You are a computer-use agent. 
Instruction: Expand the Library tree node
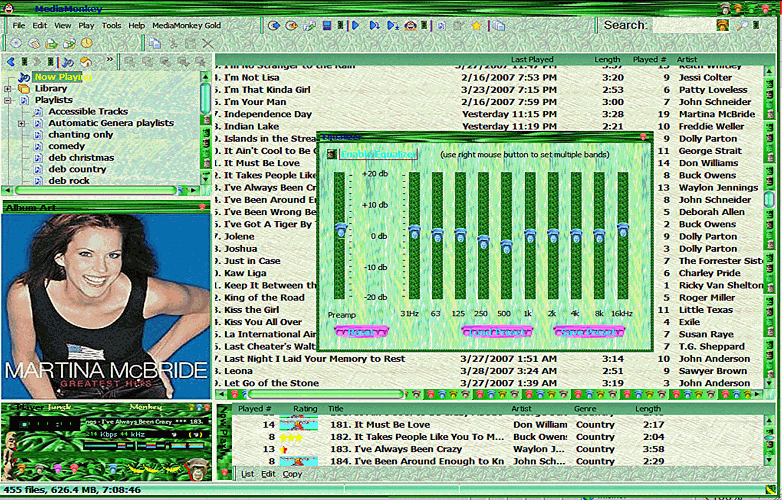pos(8,88)
